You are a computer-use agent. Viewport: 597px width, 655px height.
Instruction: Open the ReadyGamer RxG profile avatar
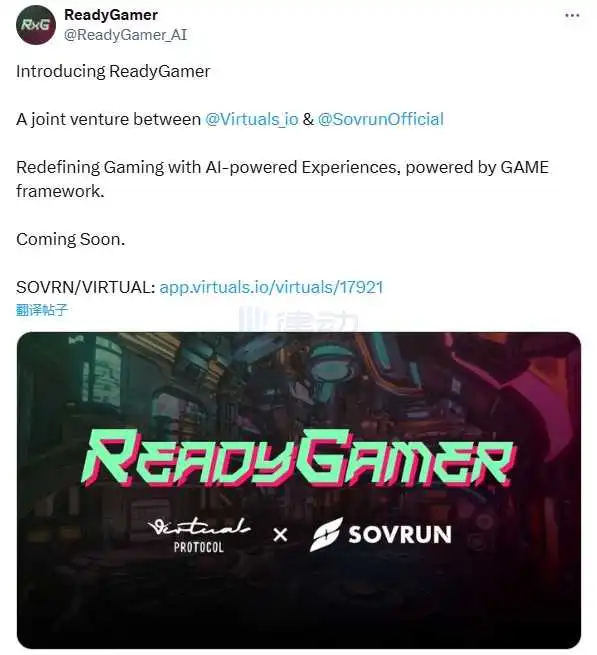36,25
